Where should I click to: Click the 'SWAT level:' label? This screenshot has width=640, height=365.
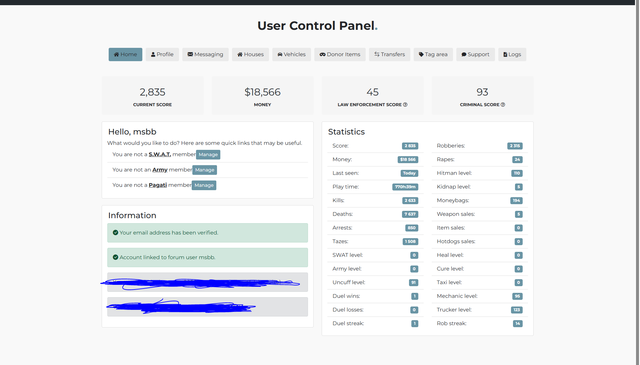click(x=347, y=255)
